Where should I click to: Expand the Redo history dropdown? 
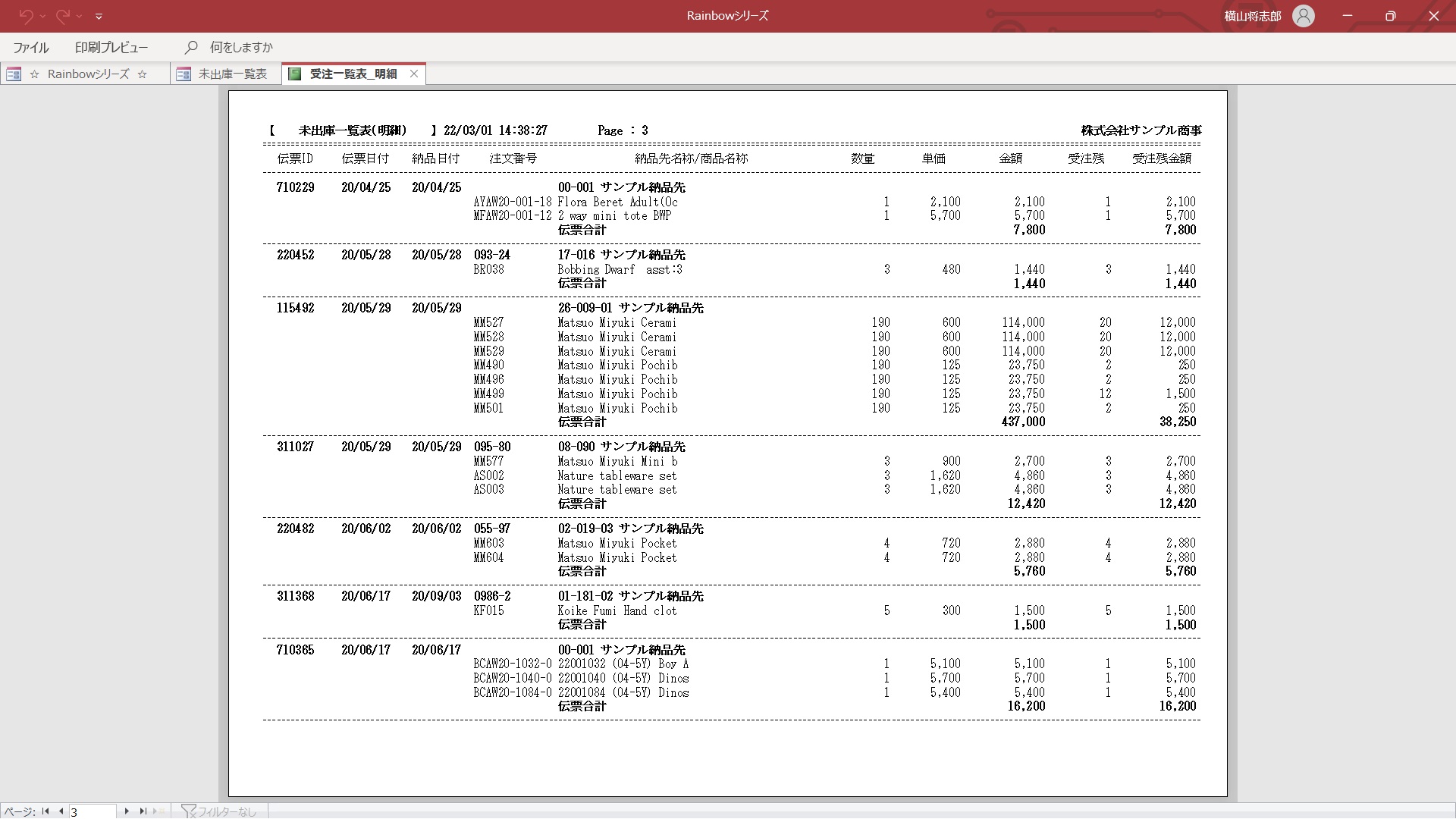coord(80,16)
